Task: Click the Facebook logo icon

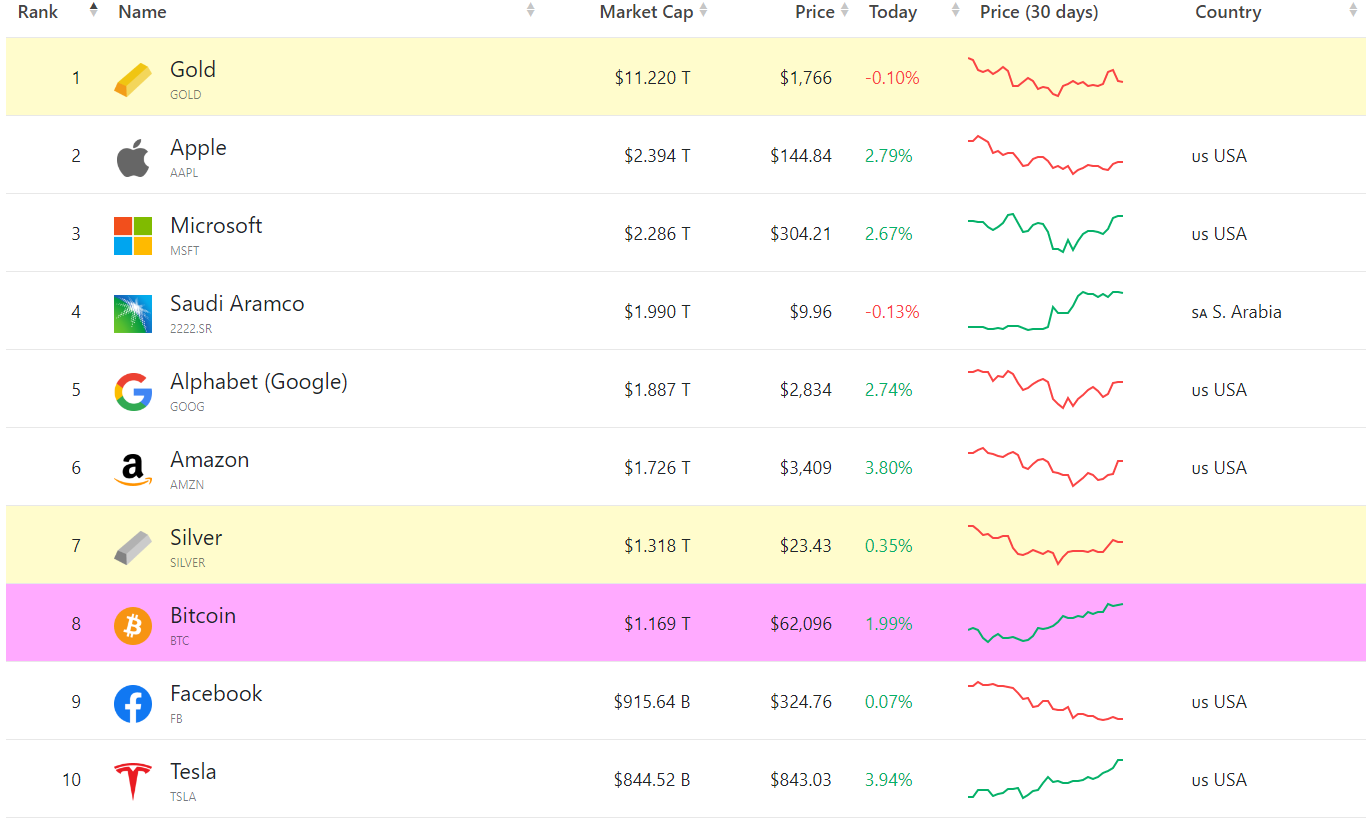Action: click(133, 704)
